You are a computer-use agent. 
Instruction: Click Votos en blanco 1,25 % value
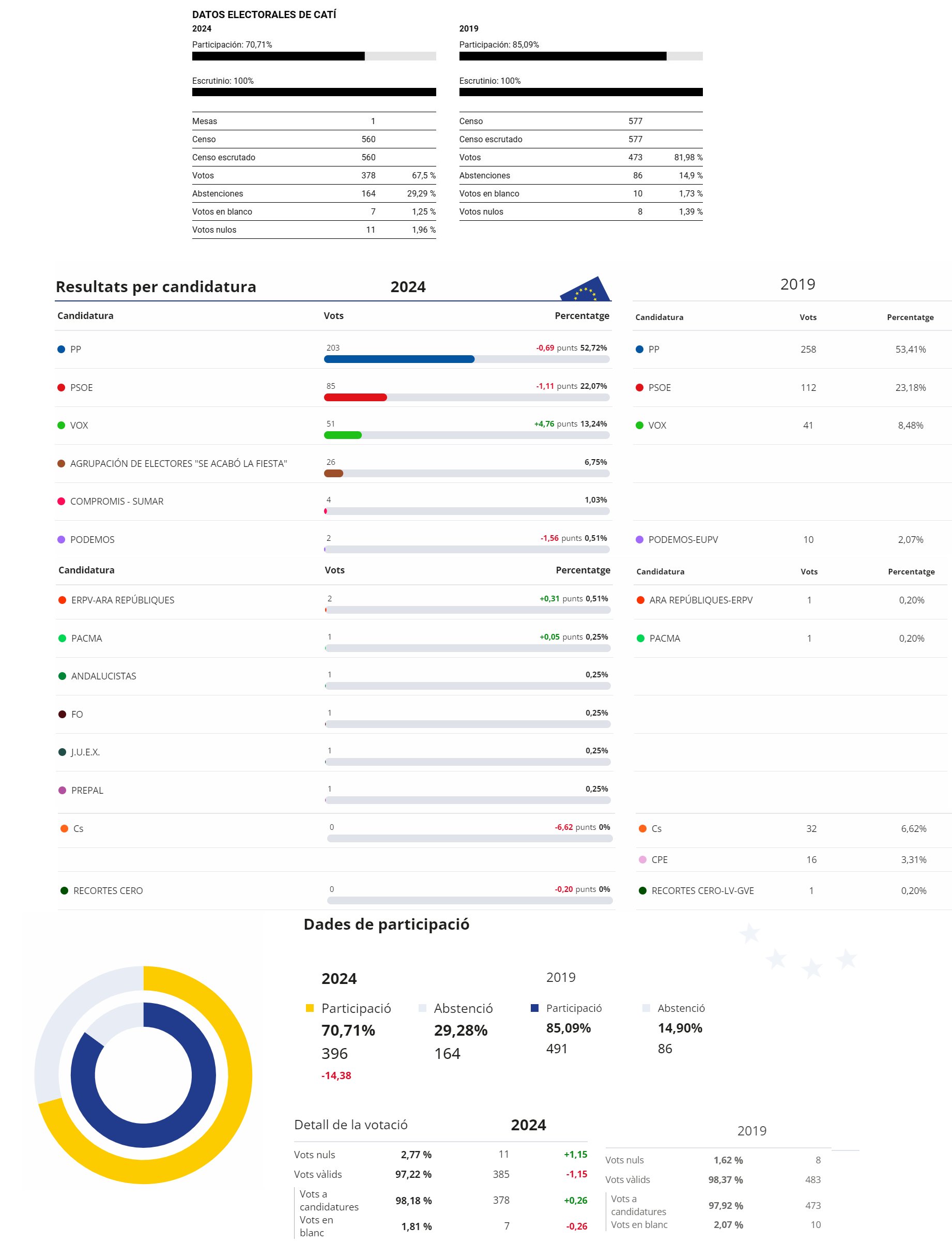423,211
